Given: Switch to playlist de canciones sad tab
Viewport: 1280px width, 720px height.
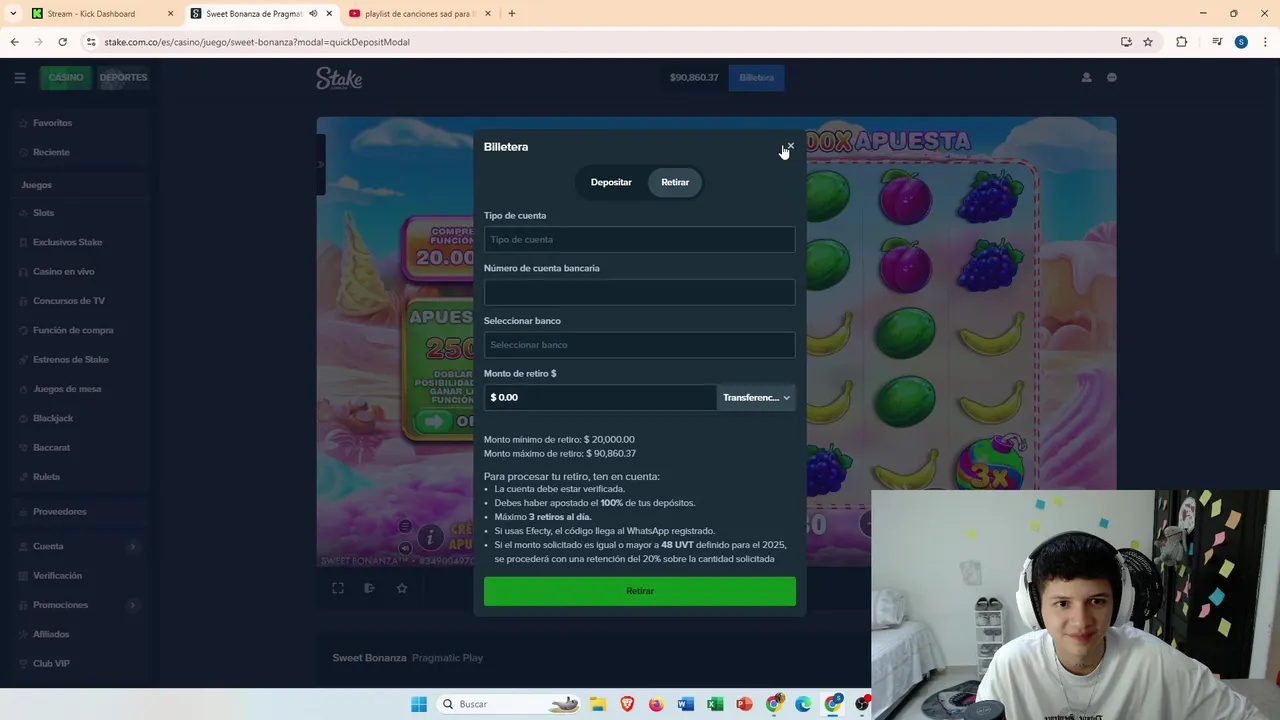Looking at the screenshot, I should click(x=418, y=14).
